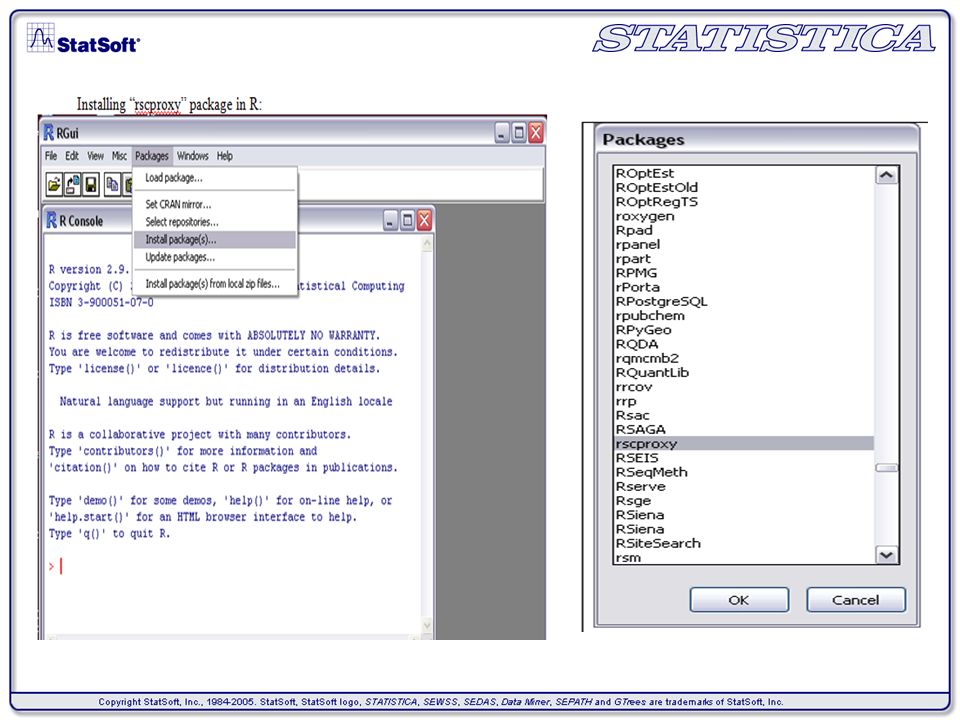This screenshot has width=960, height=720.
Task: Select RSAGA in the Packages list
Action: tap(744, 429)
